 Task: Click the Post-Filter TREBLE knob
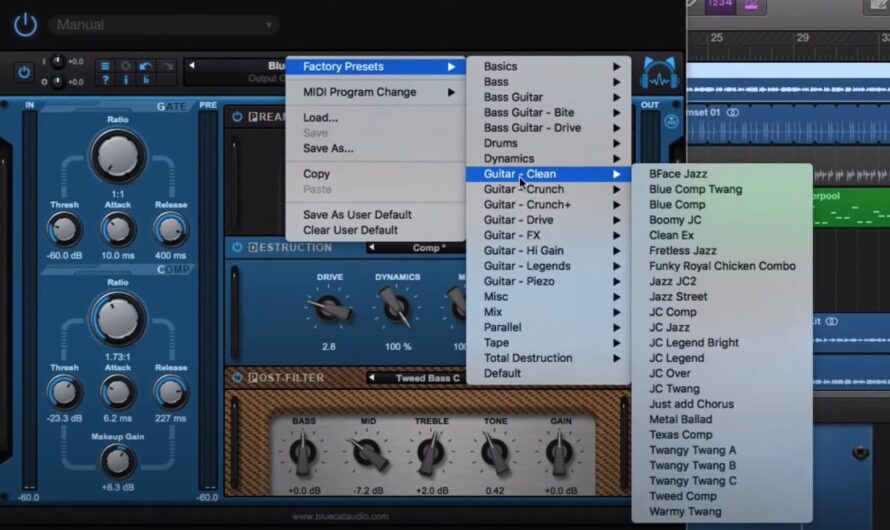point(431,452)
